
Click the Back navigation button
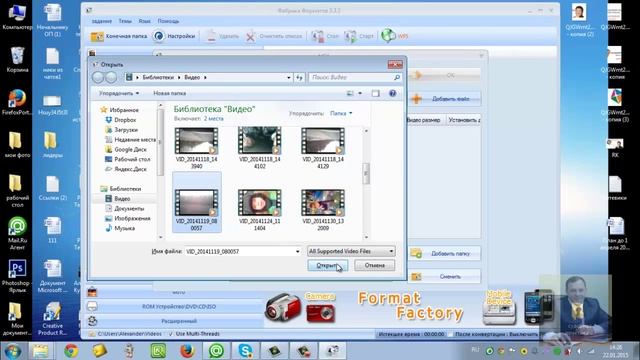point(98,77)
